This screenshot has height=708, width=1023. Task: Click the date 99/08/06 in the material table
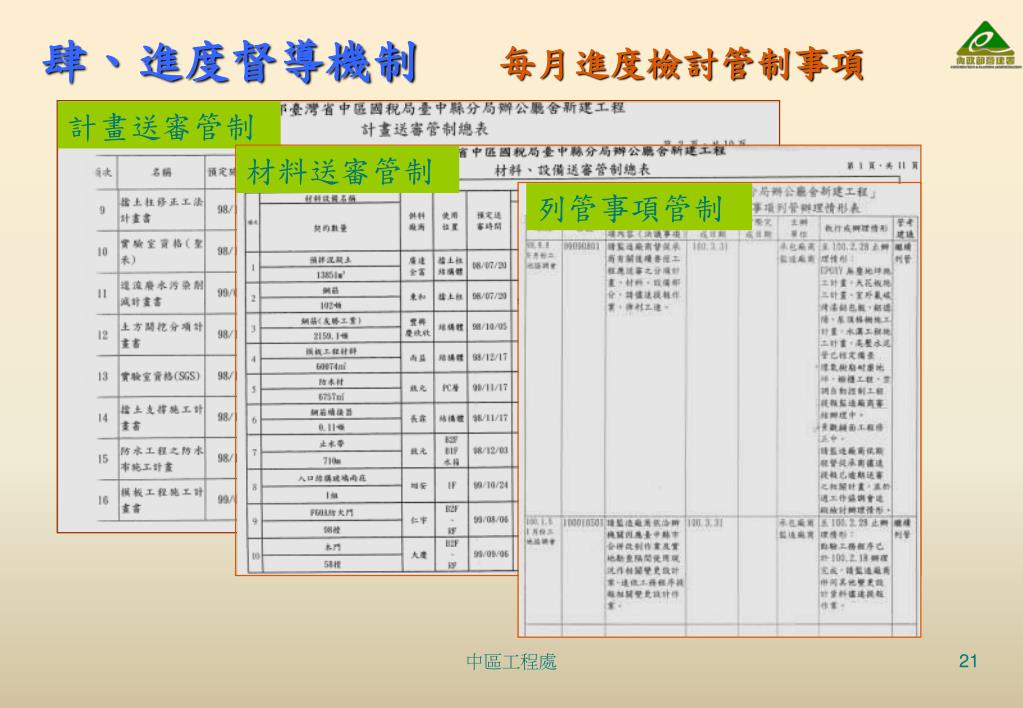[490, 520]
